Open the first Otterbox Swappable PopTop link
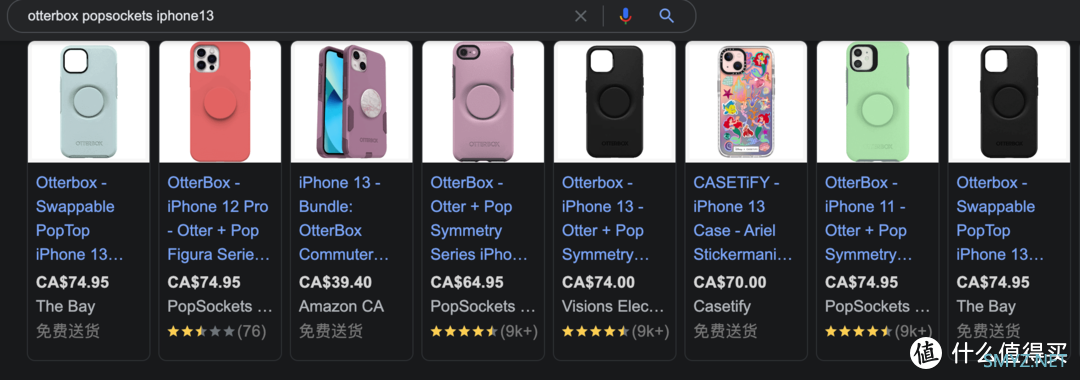1080x380 pixels. [x=80, y=218]
